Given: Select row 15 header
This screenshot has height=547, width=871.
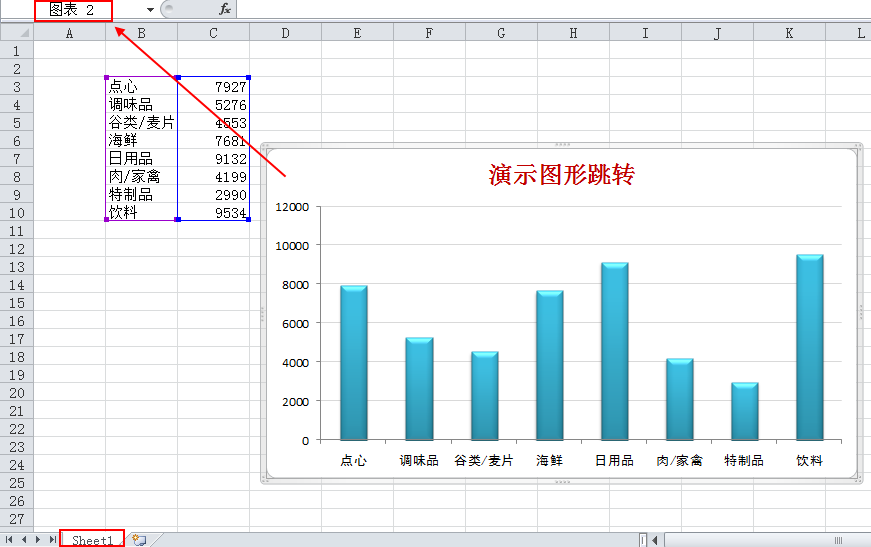Looking at the screenshot, I should 17,303.
